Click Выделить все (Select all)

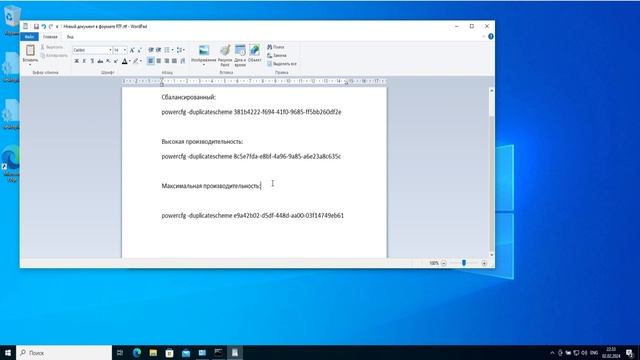[x=282, y=64]
